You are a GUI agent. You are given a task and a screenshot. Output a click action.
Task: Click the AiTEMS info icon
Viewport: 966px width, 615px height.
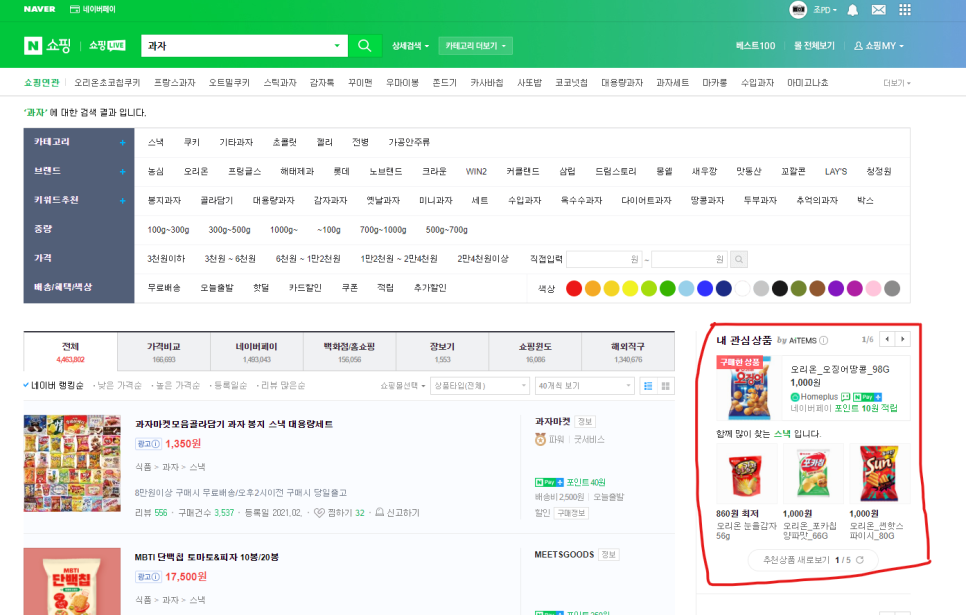point(824,340)
